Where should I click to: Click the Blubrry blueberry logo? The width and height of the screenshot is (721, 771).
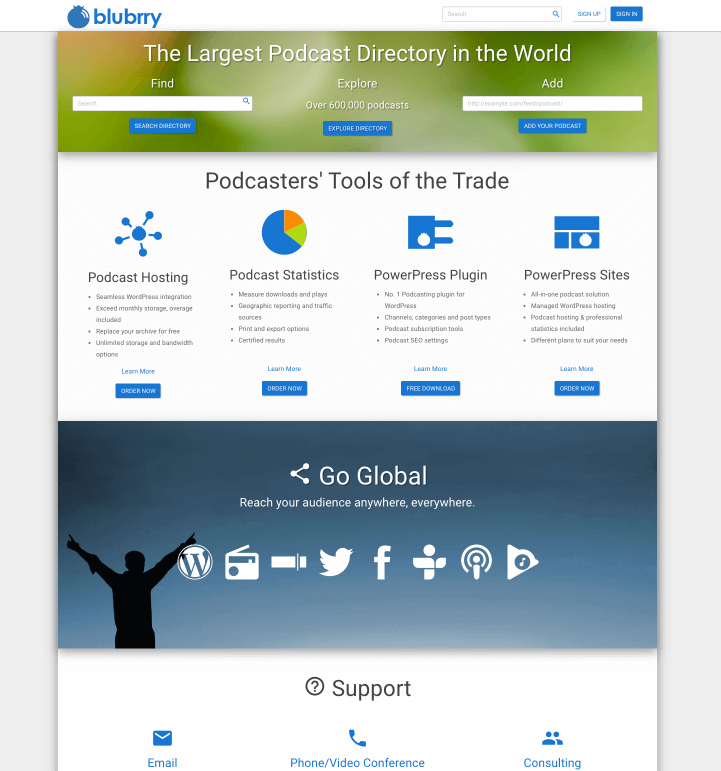coord(114,17)
